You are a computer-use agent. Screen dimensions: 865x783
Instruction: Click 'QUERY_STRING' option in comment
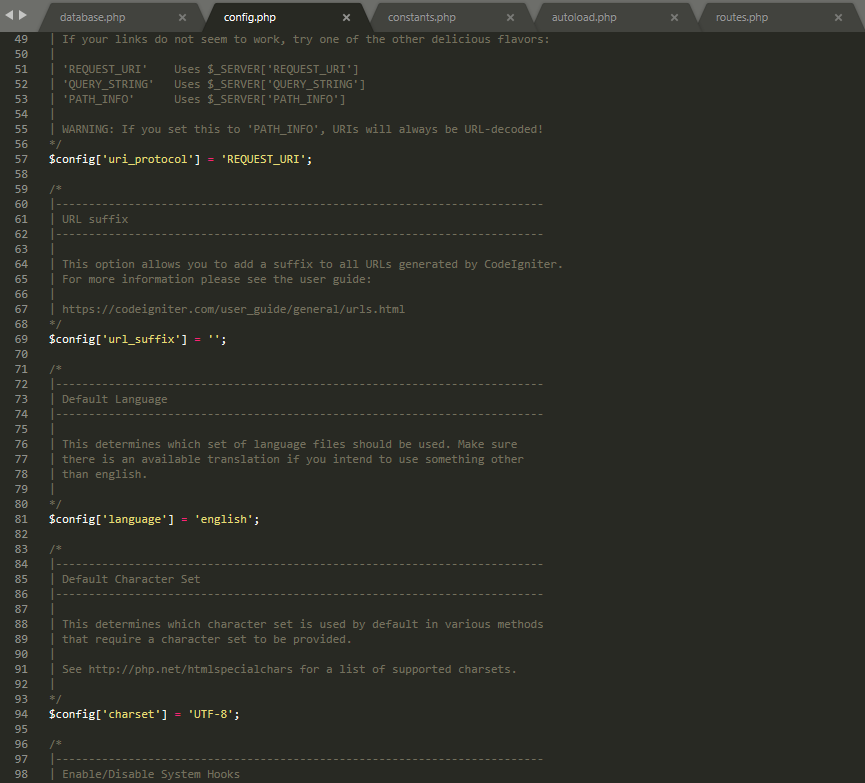108,84
